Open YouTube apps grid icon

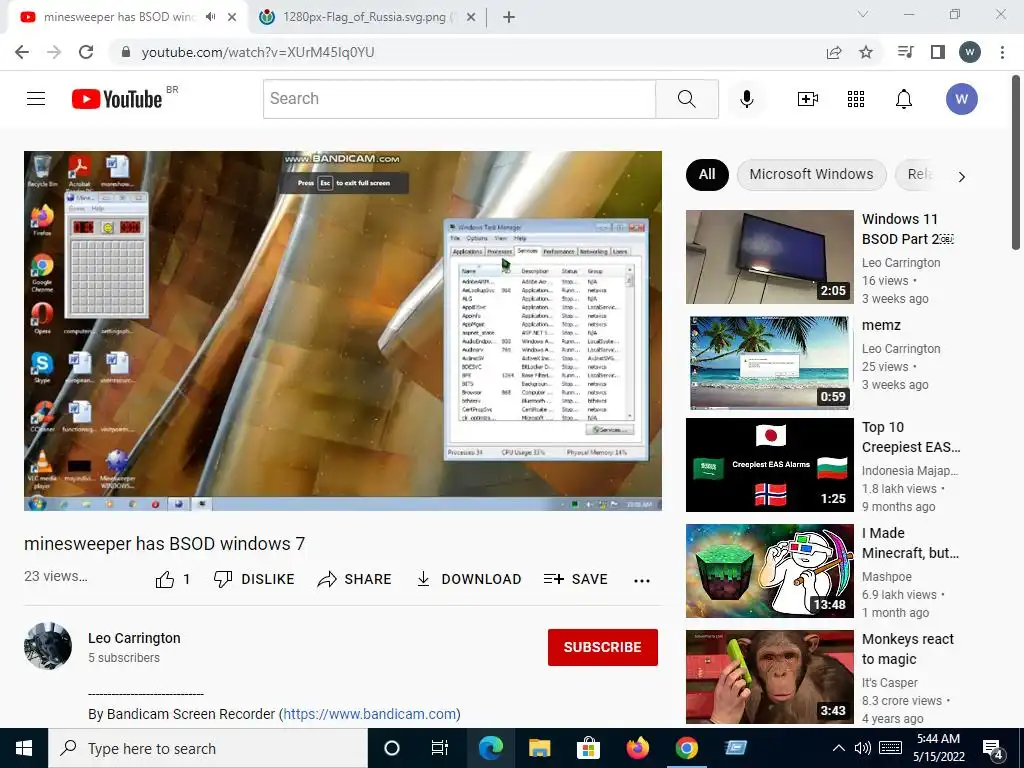pyautogui.click(x=856, y=99)
